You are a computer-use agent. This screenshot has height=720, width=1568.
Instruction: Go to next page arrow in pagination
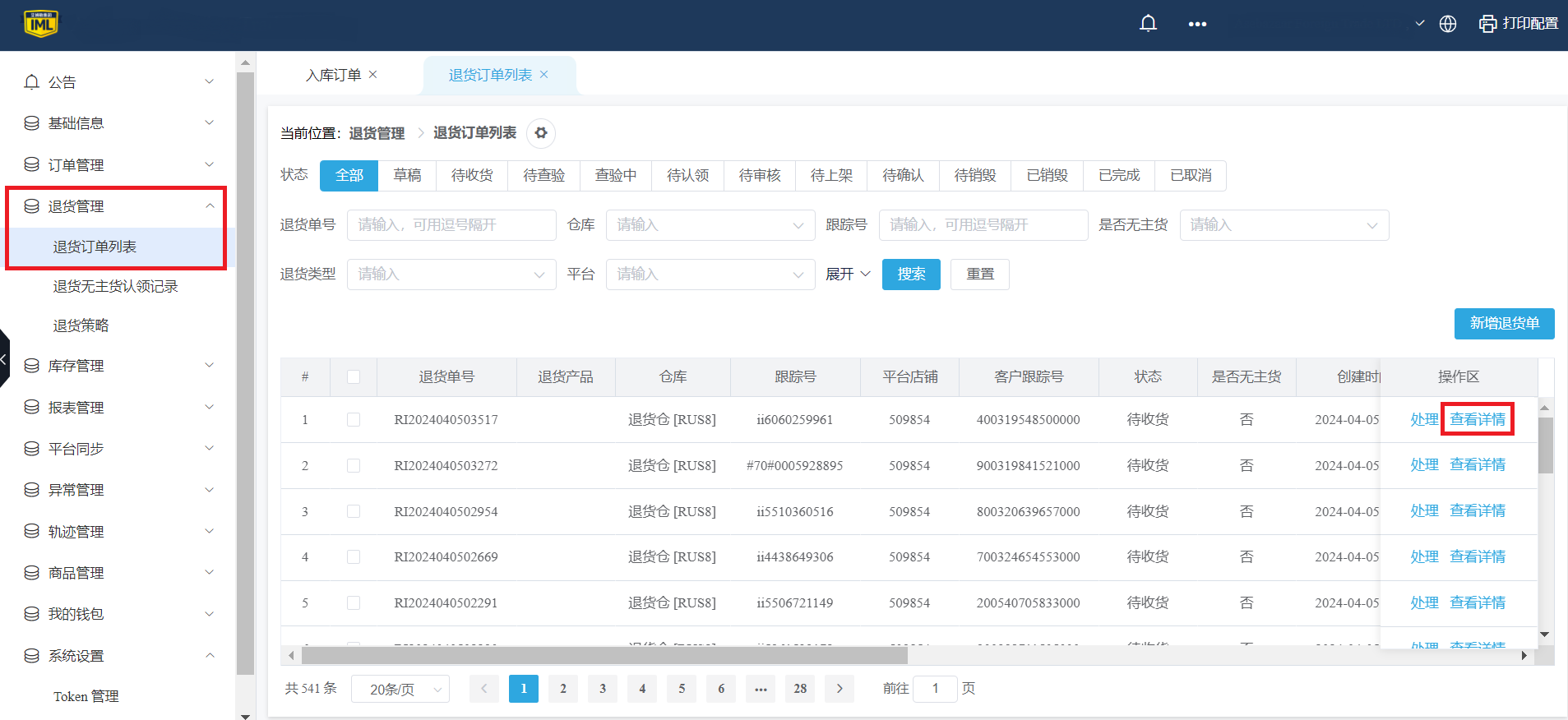(840, 689)
